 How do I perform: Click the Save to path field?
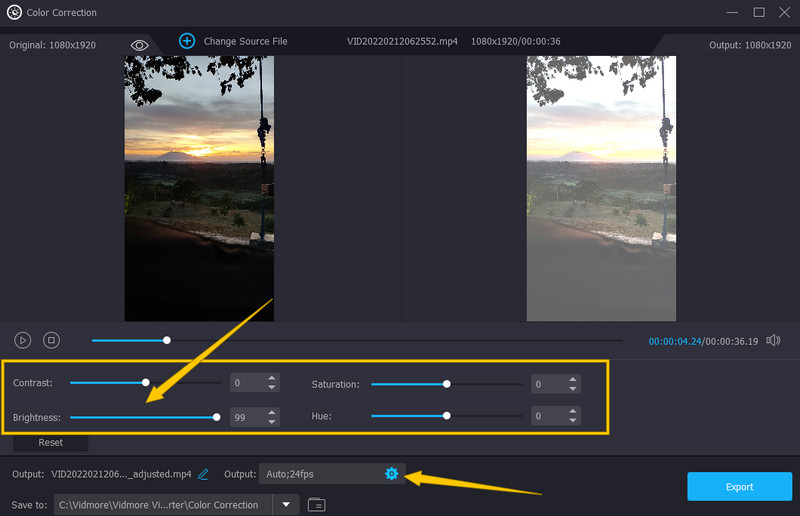(163, 505)
